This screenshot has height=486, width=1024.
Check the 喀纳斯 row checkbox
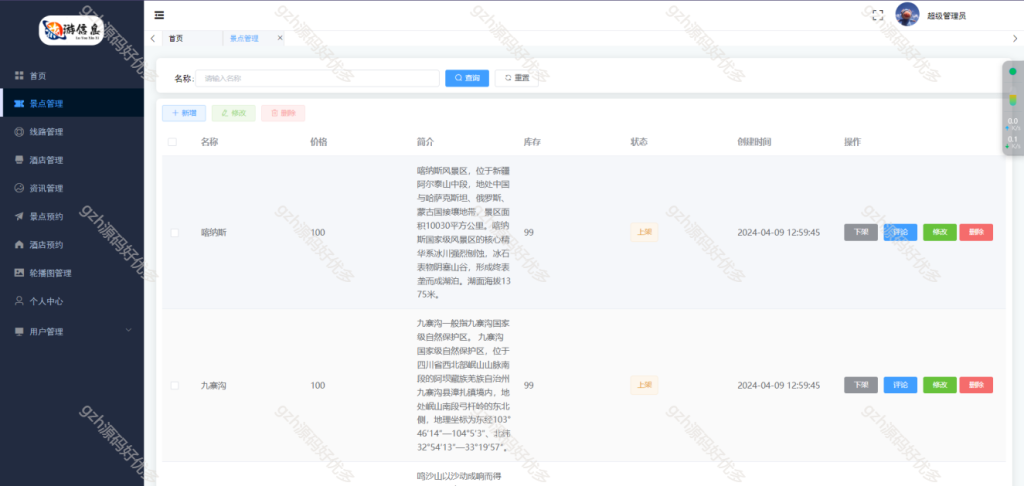(x=174, y=233)
